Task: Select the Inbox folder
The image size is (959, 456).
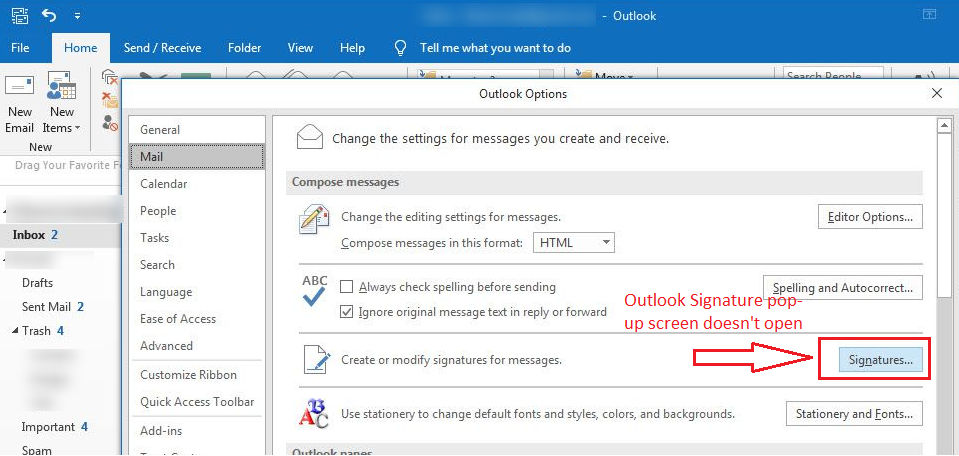Action: pyautogui.click(x=29, y=235)
